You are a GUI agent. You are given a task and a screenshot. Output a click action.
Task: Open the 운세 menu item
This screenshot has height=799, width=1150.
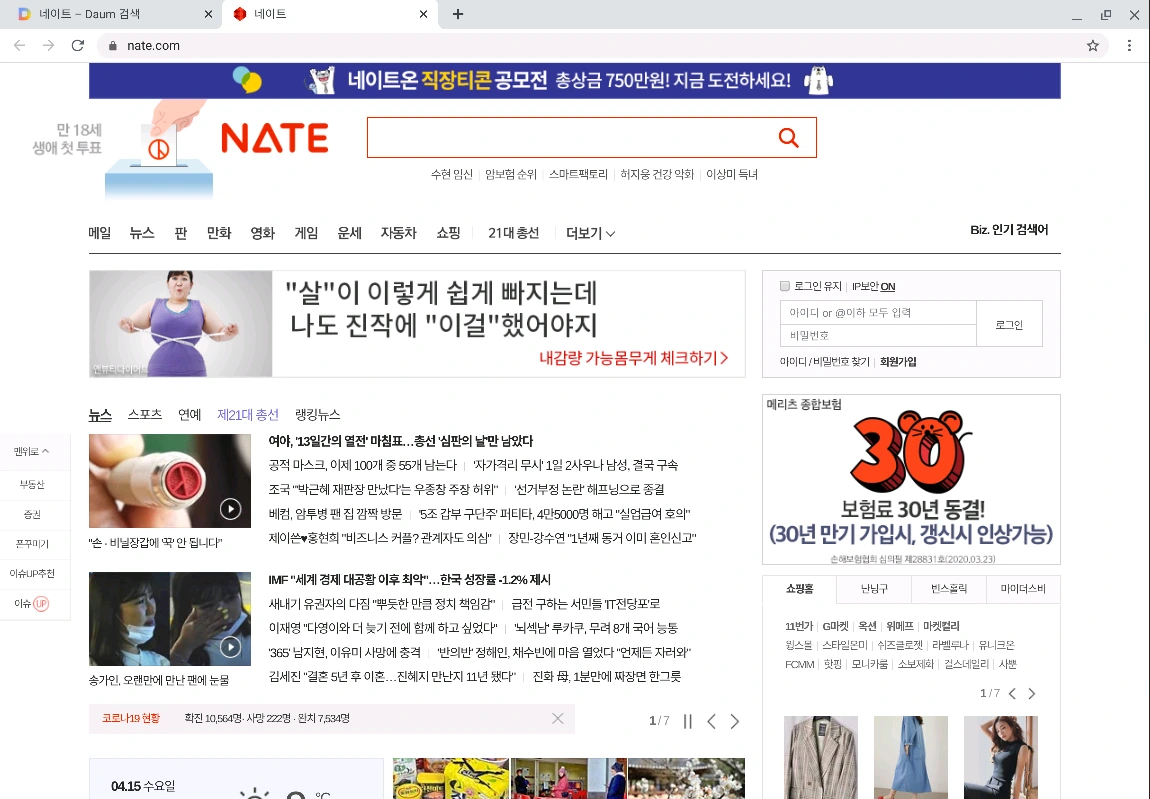349,233
